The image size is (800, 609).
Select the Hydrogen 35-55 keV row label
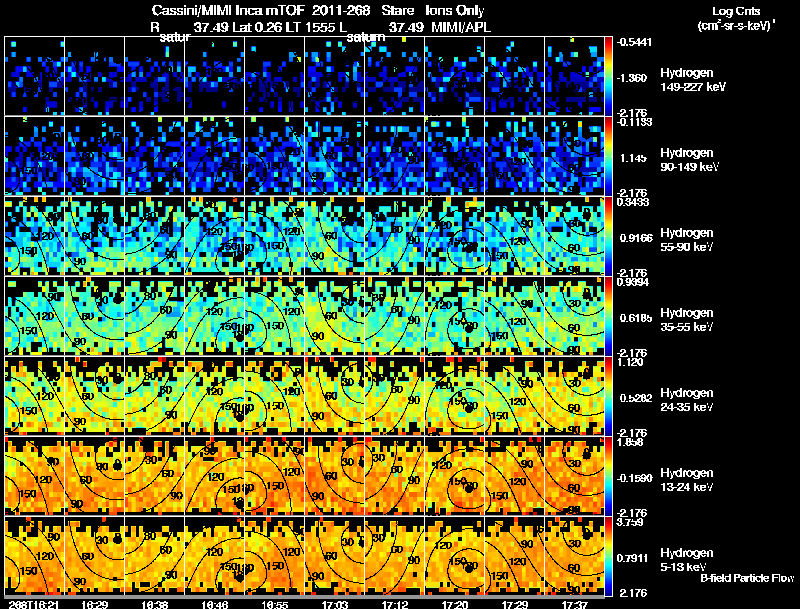pos(687,320)
